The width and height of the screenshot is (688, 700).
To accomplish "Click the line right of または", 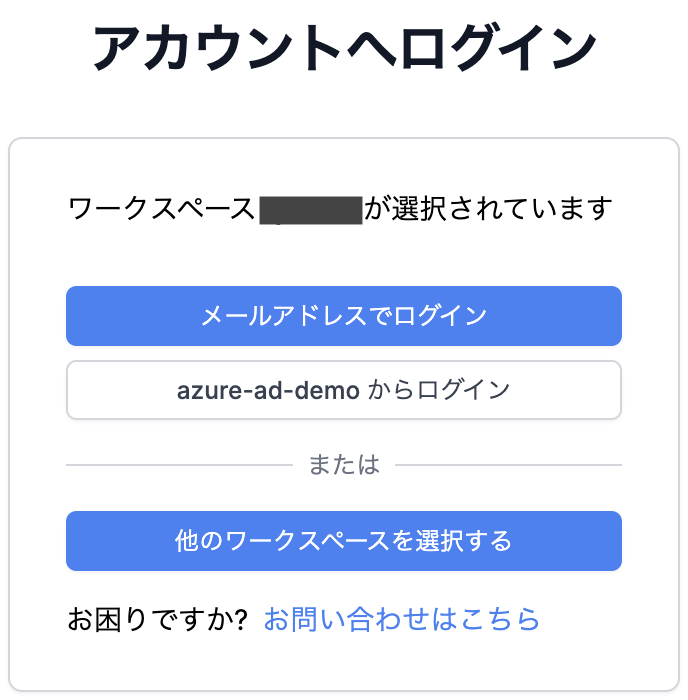I will click(x=509, y=465).
